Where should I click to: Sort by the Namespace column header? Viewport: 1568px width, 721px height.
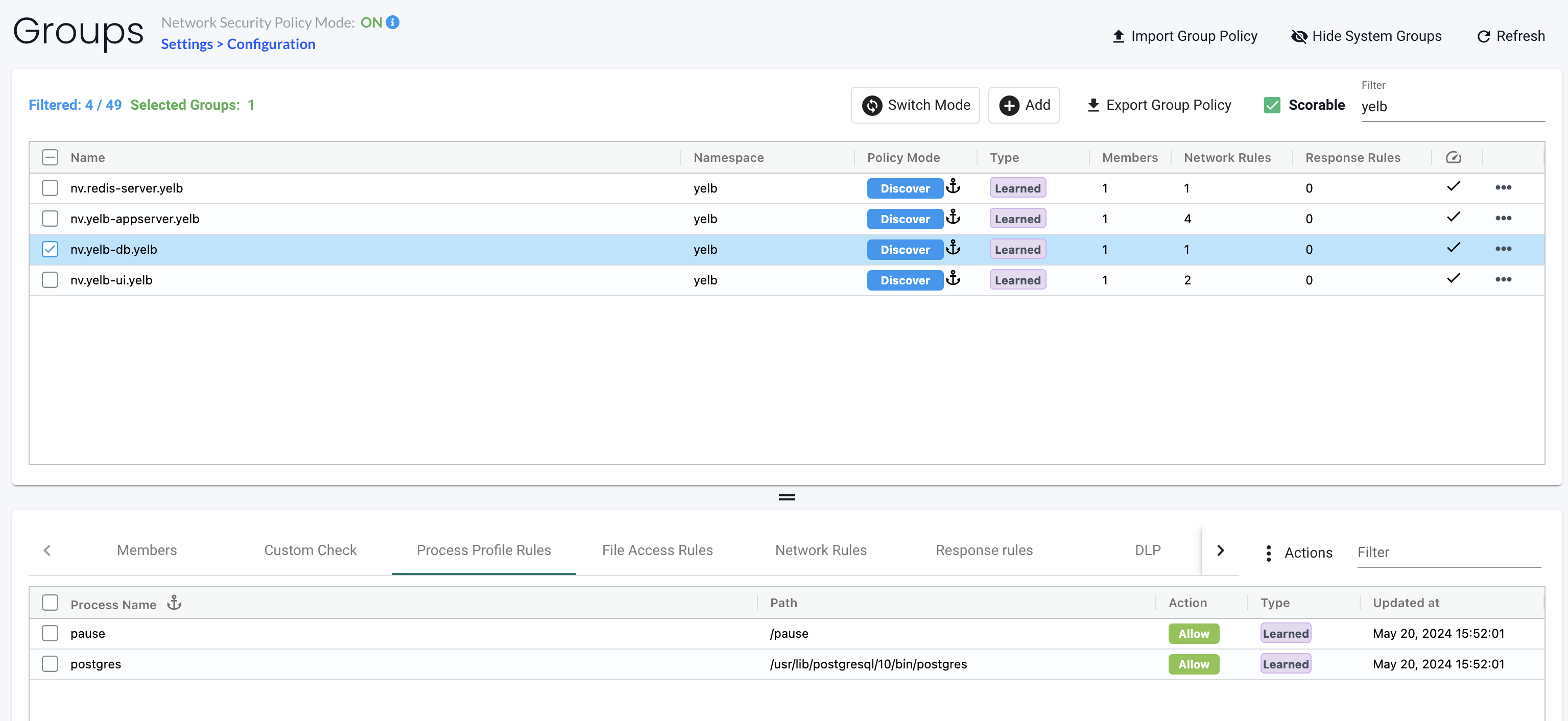point(728,158)
